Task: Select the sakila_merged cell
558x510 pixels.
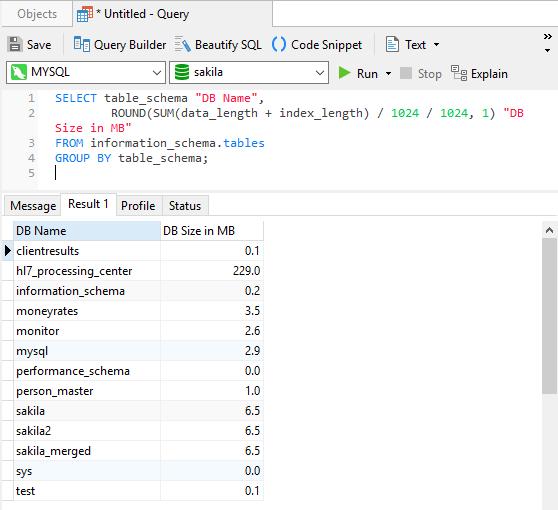Action: pos(87,451)
